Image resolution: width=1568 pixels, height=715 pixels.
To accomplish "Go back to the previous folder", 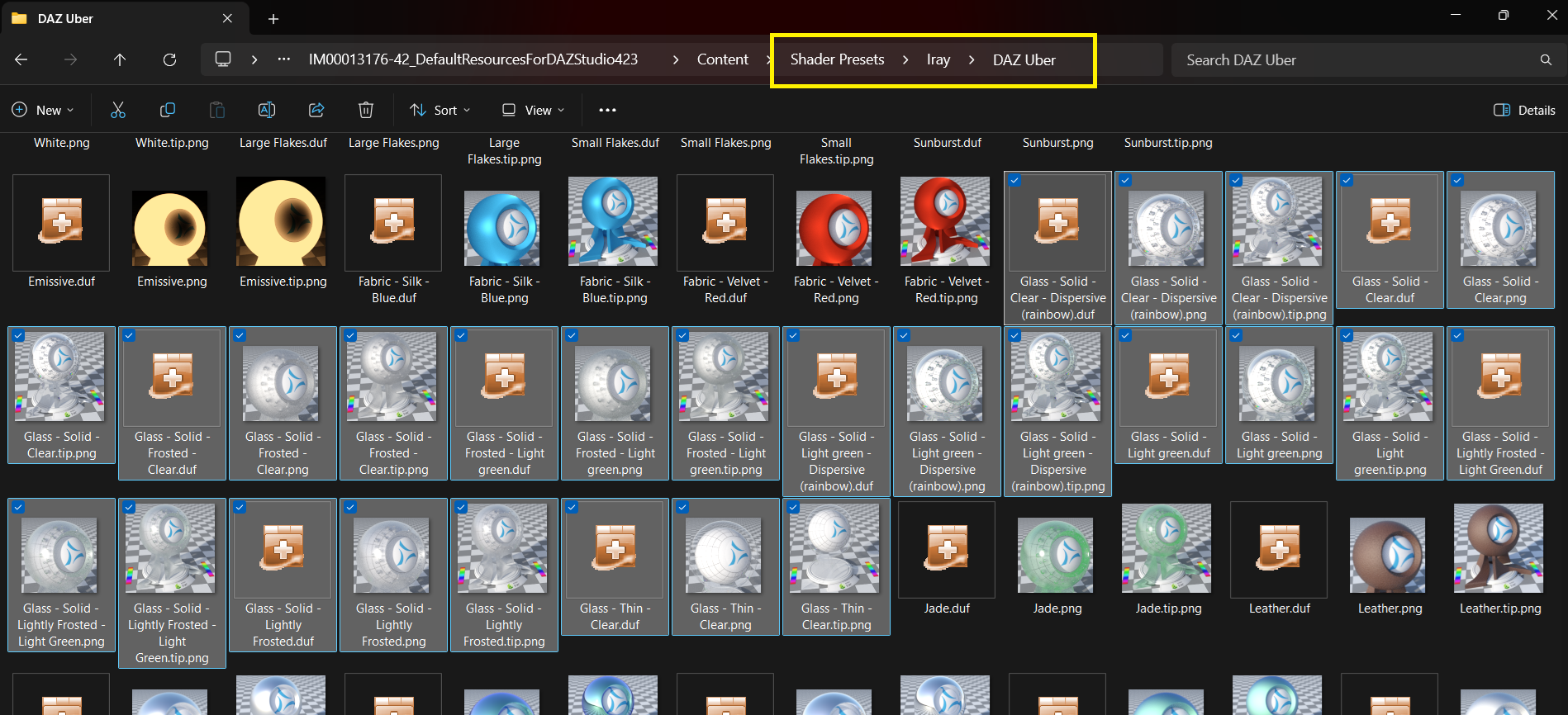I will [x=21, y=59].
